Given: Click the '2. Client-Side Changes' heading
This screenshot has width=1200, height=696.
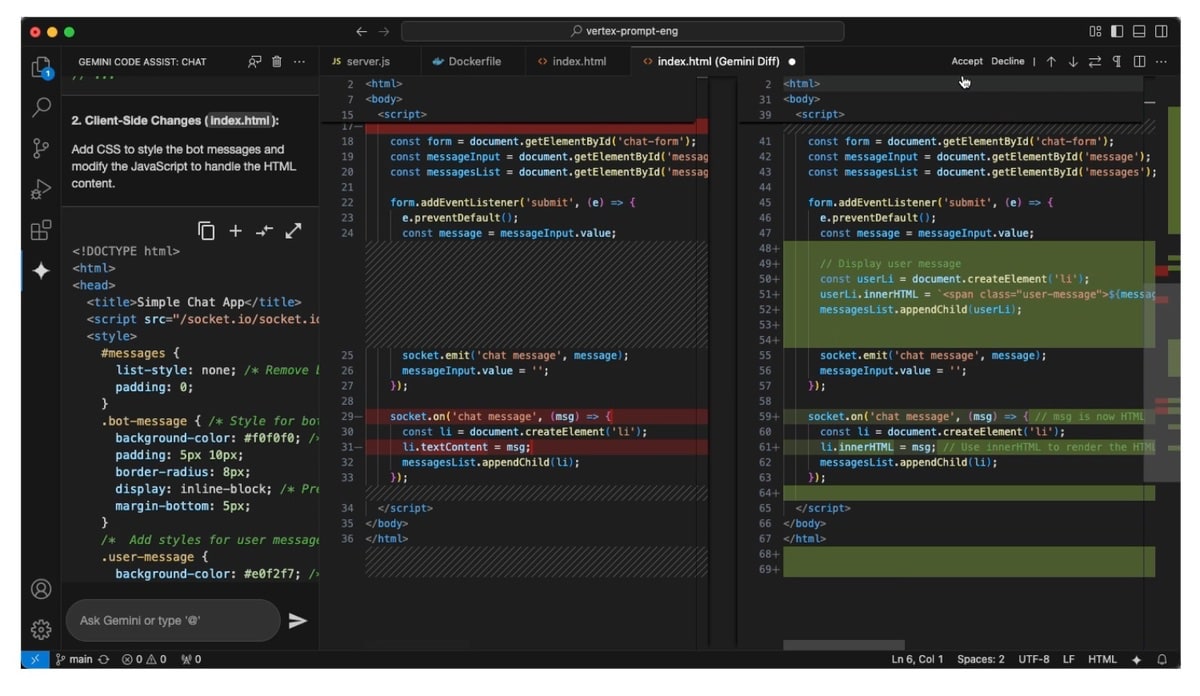Looking at the screenshot, I should pos(175,120).
